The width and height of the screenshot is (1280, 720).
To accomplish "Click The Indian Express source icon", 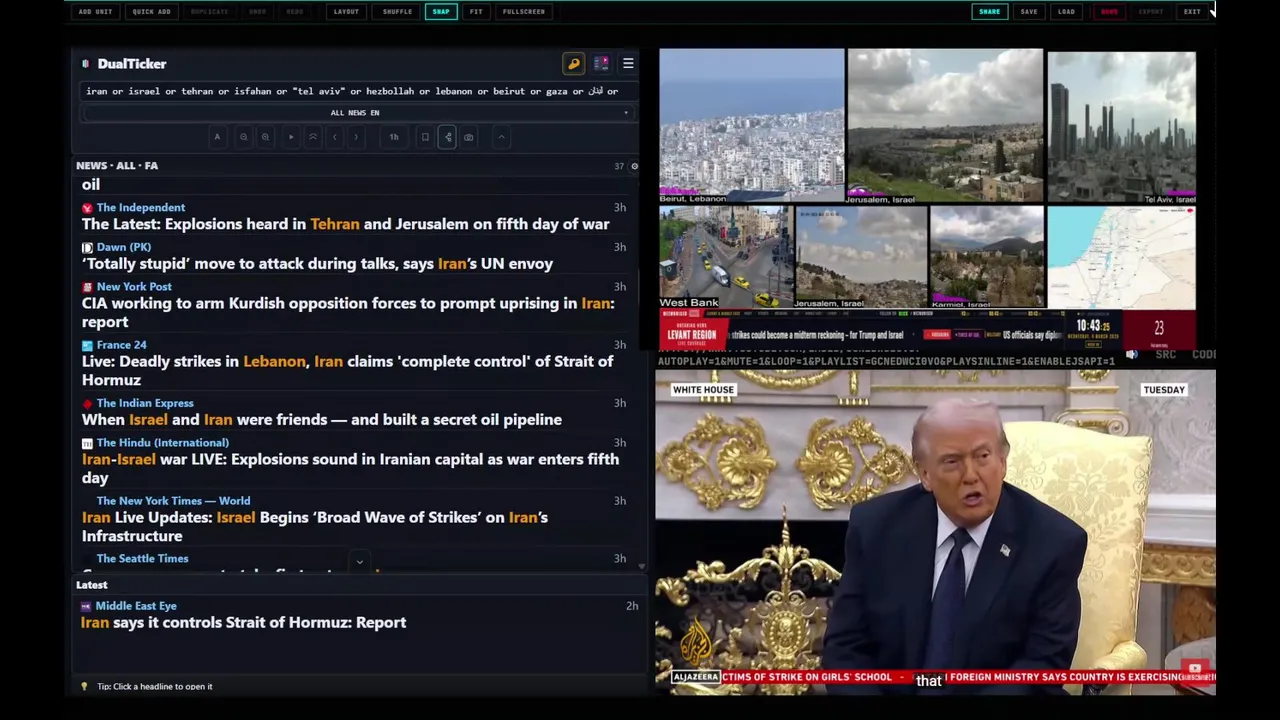I will pos(87,404).
